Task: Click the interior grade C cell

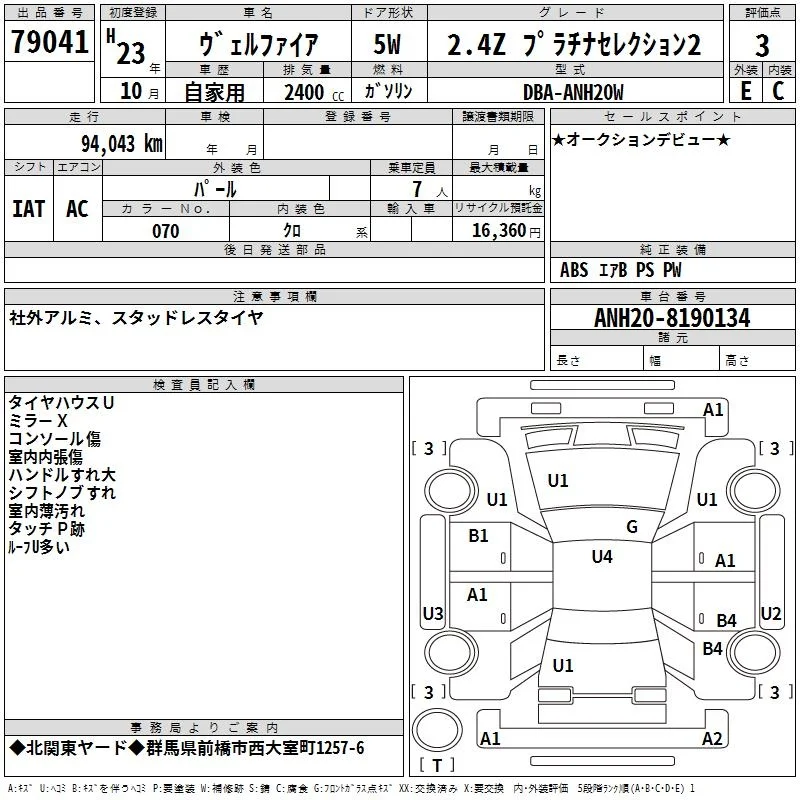Action: point(779,91)
